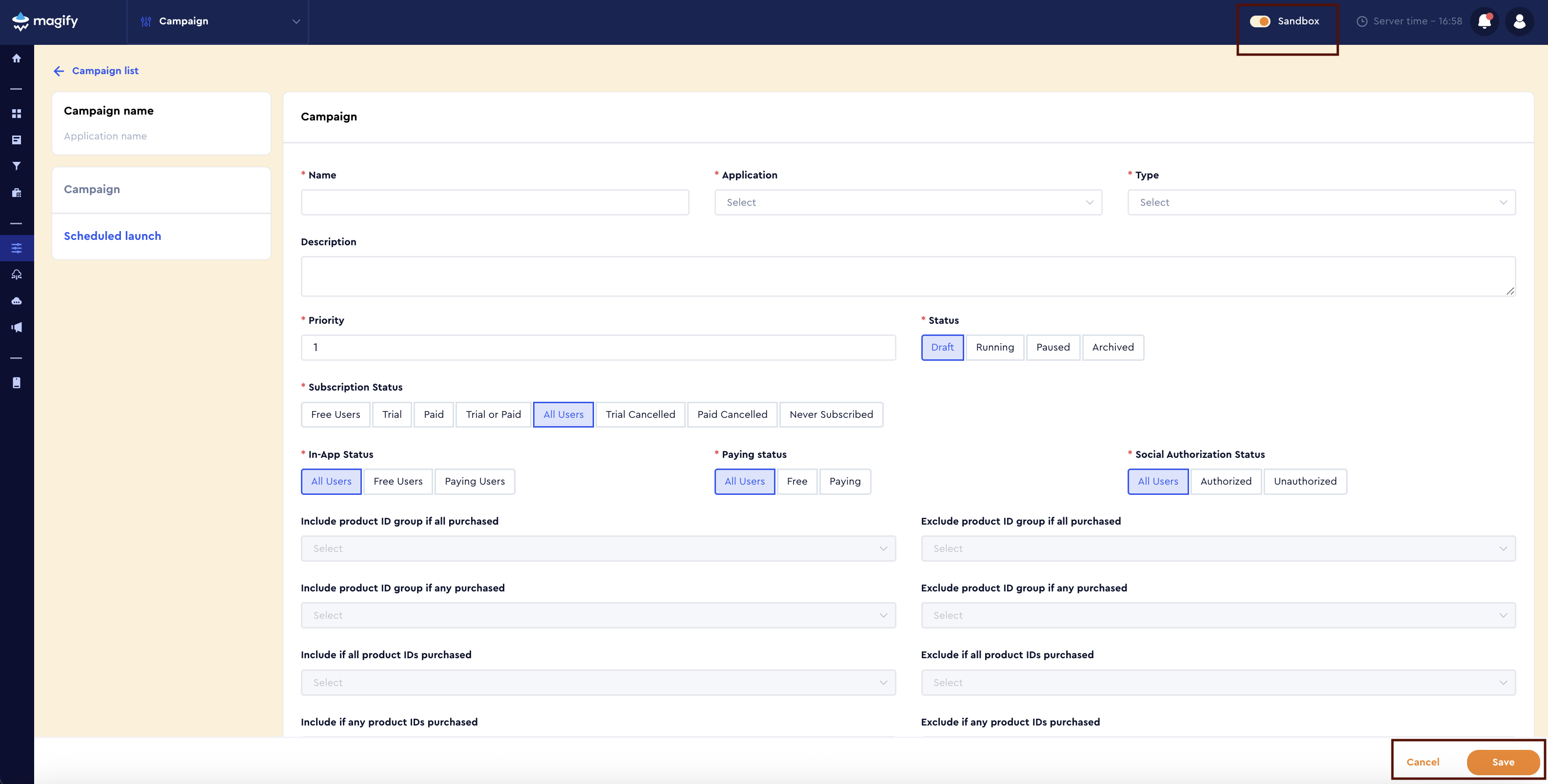The image size is (1548, 784).
Task: Choose Authorized social authorization status
Action: click(1225, 481)
